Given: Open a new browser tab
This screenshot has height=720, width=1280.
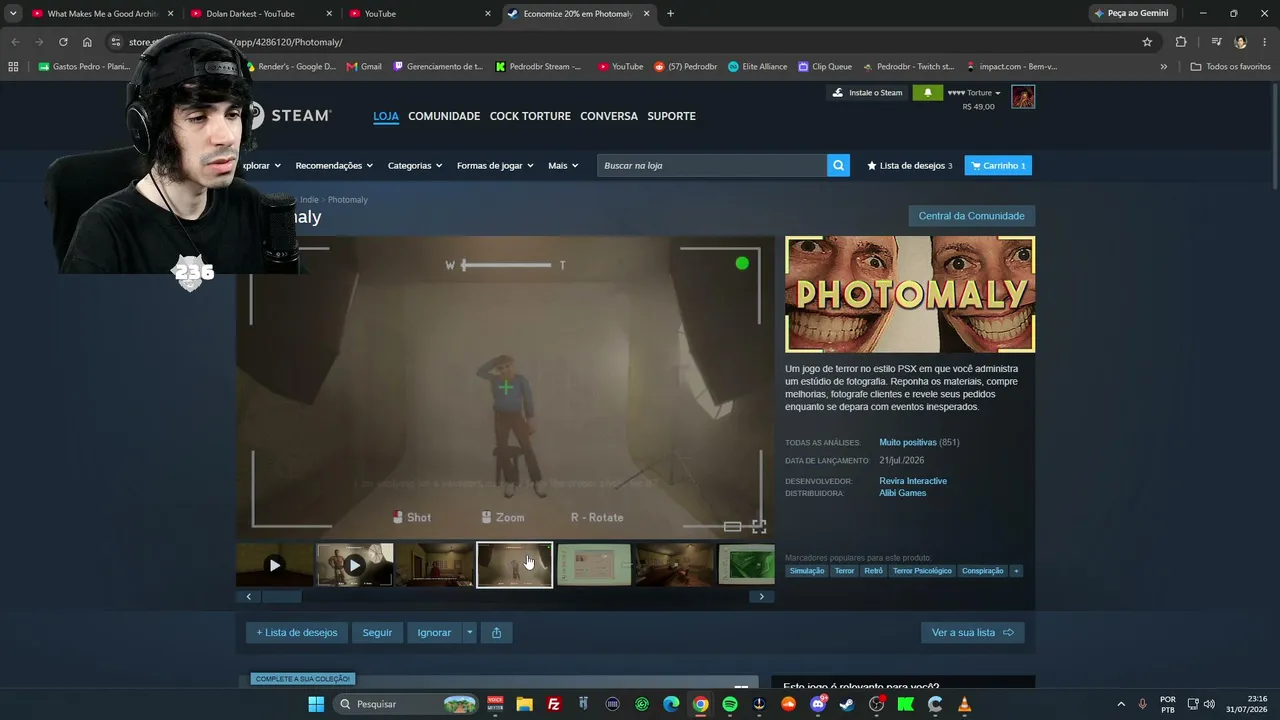Looking at the screenshot, I should pyautogui.click(x=670, y=14).
